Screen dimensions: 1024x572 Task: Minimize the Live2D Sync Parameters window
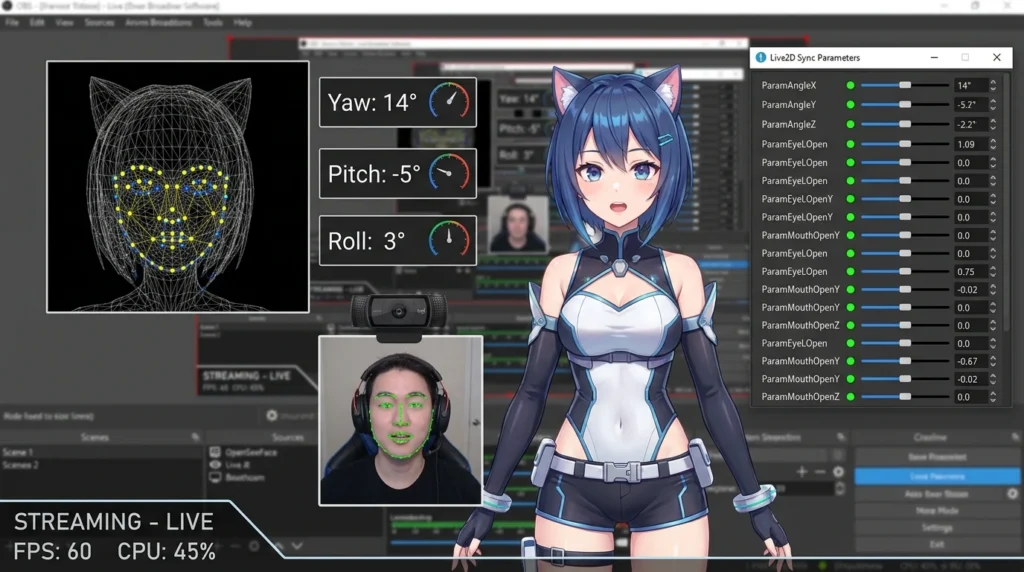click(x=934, y=57)
